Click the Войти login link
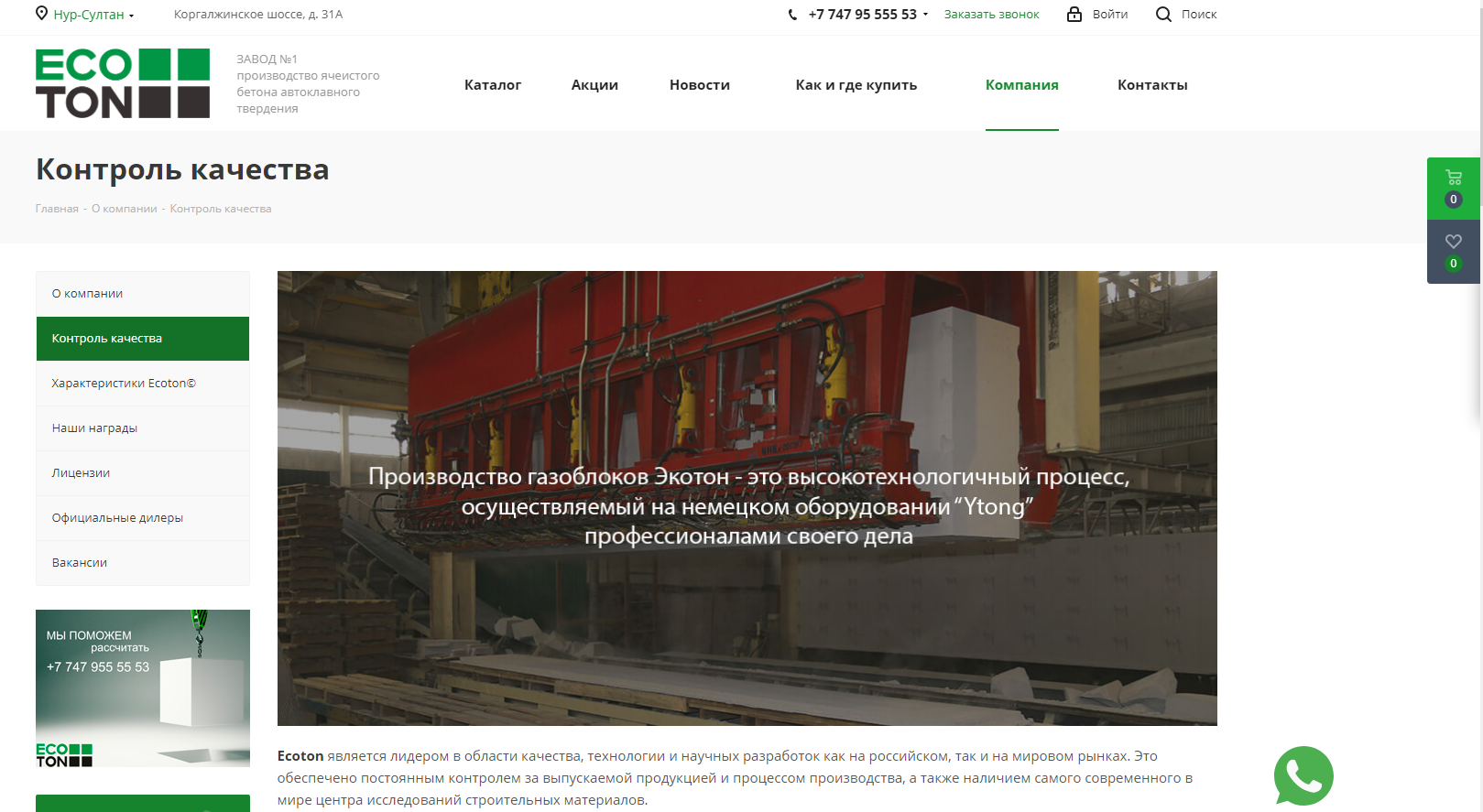The image size is (1483, 812). [x=1110, y=15]
